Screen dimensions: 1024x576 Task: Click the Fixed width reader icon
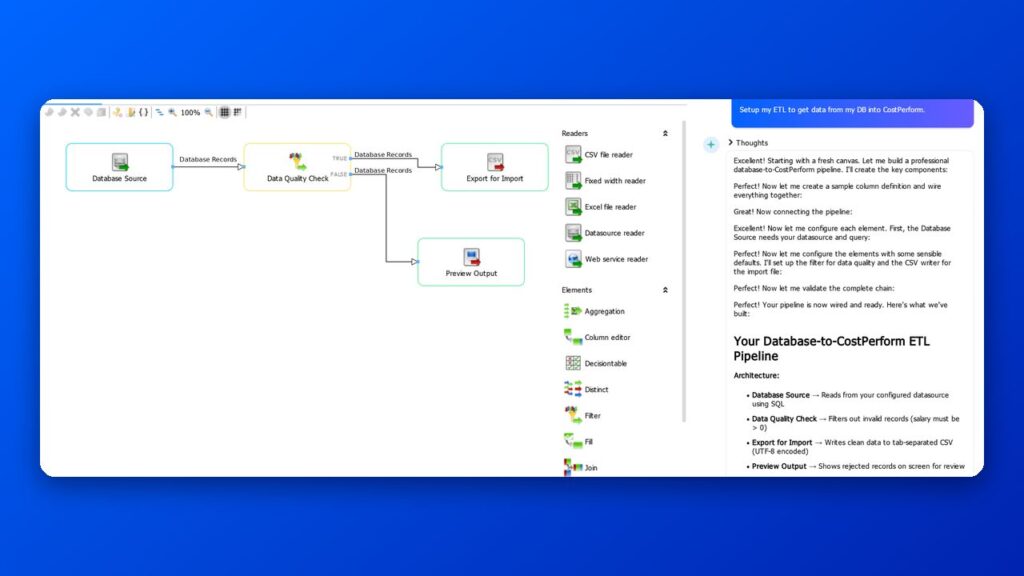click(573, 181)
